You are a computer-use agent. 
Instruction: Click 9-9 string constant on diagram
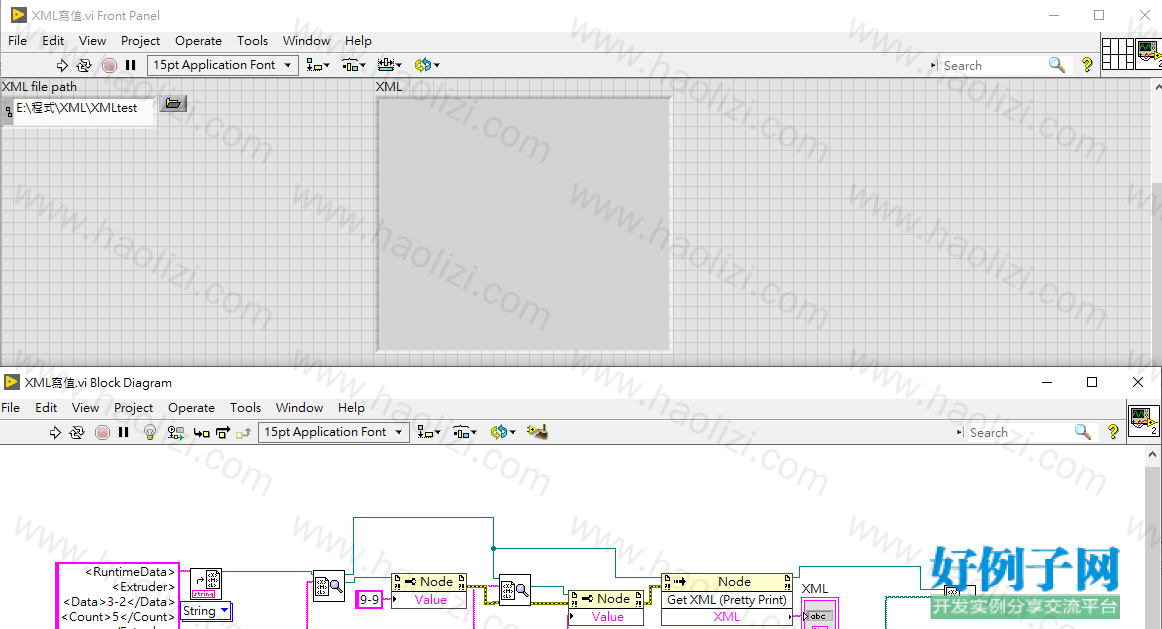point(369,599)
